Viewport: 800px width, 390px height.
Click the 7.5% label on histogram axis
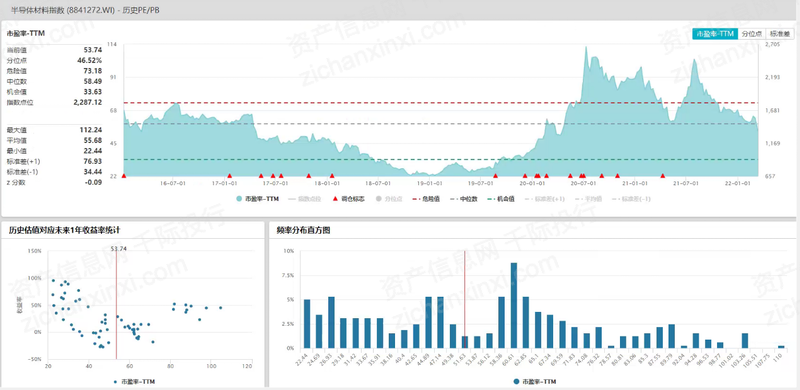[288, 276]
